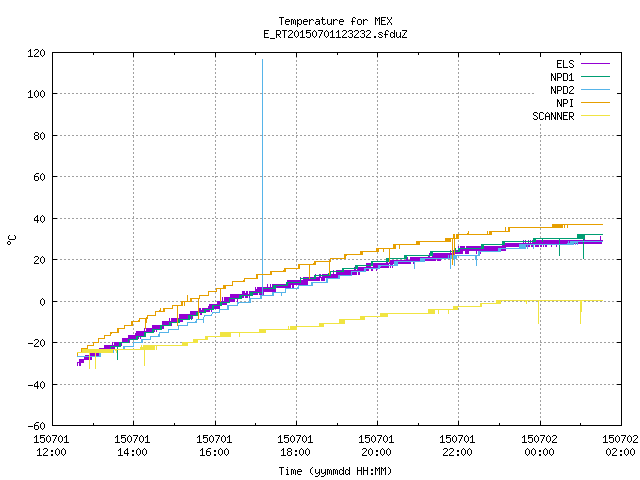Click the NPD2 legend label
The image size is (640, 480).
pyautogui.click(x=562, y=90)
